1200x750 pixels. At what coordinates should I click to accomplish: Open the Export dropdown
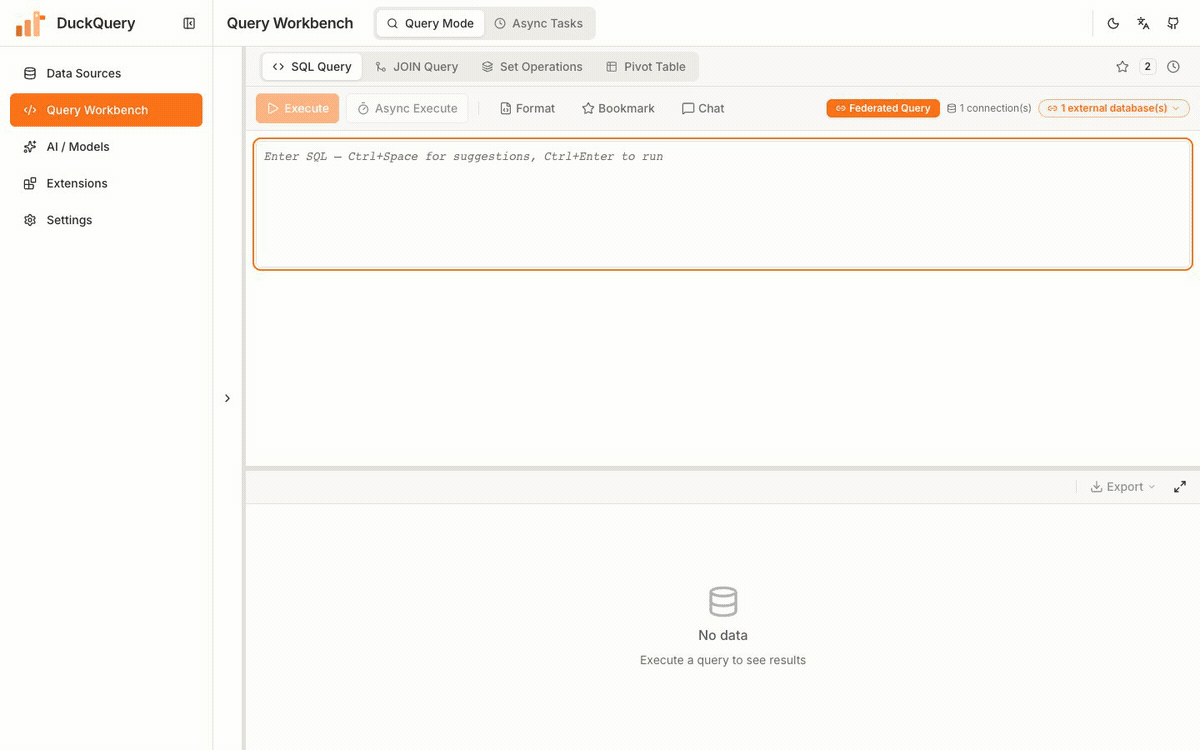[1123, 487]
